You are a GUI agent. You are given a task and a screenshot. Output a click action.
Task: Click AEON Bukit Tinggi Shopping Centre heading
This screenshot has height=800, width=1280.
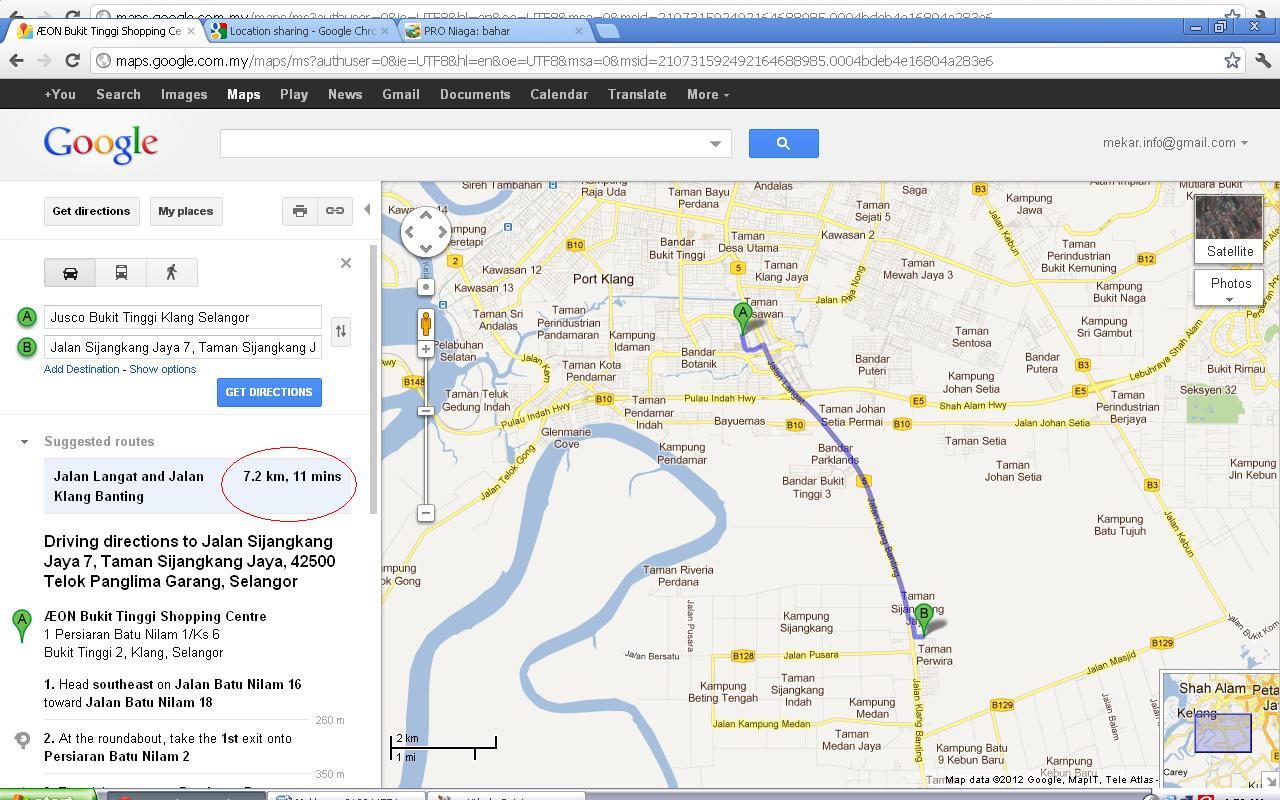click(x=155, y=616)
